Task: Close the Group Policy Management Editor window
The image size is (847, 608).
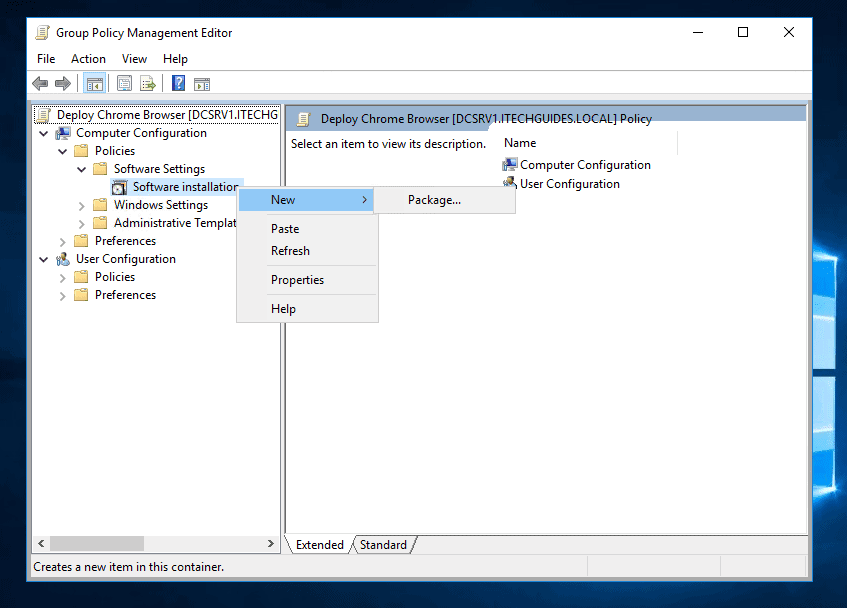Action: pyautogui.click(x=789, y=32)
